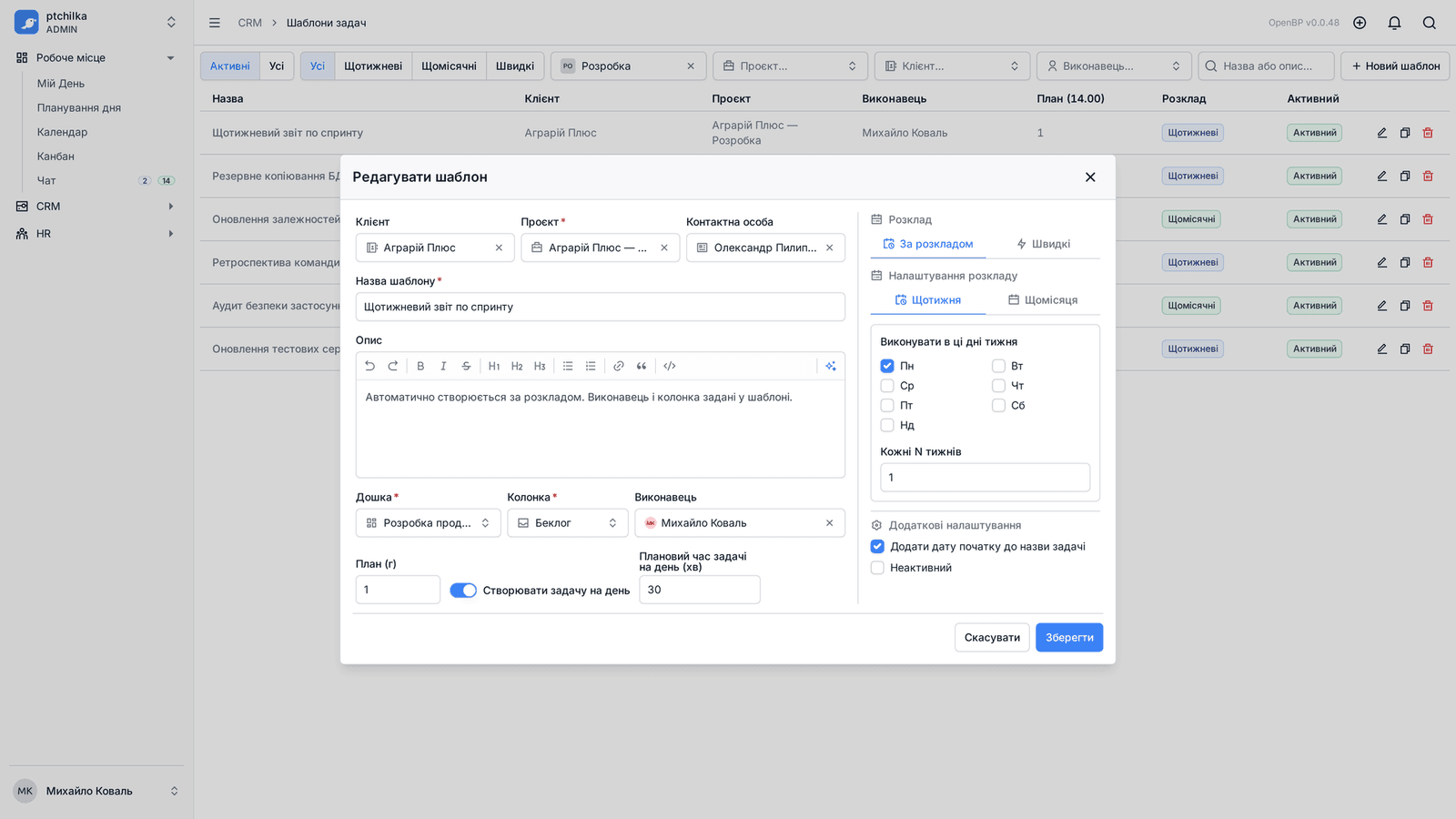Screen dimensions: 1456x819
Task: Click the Italic formatting icon
Action: click(x=443, y=366)
